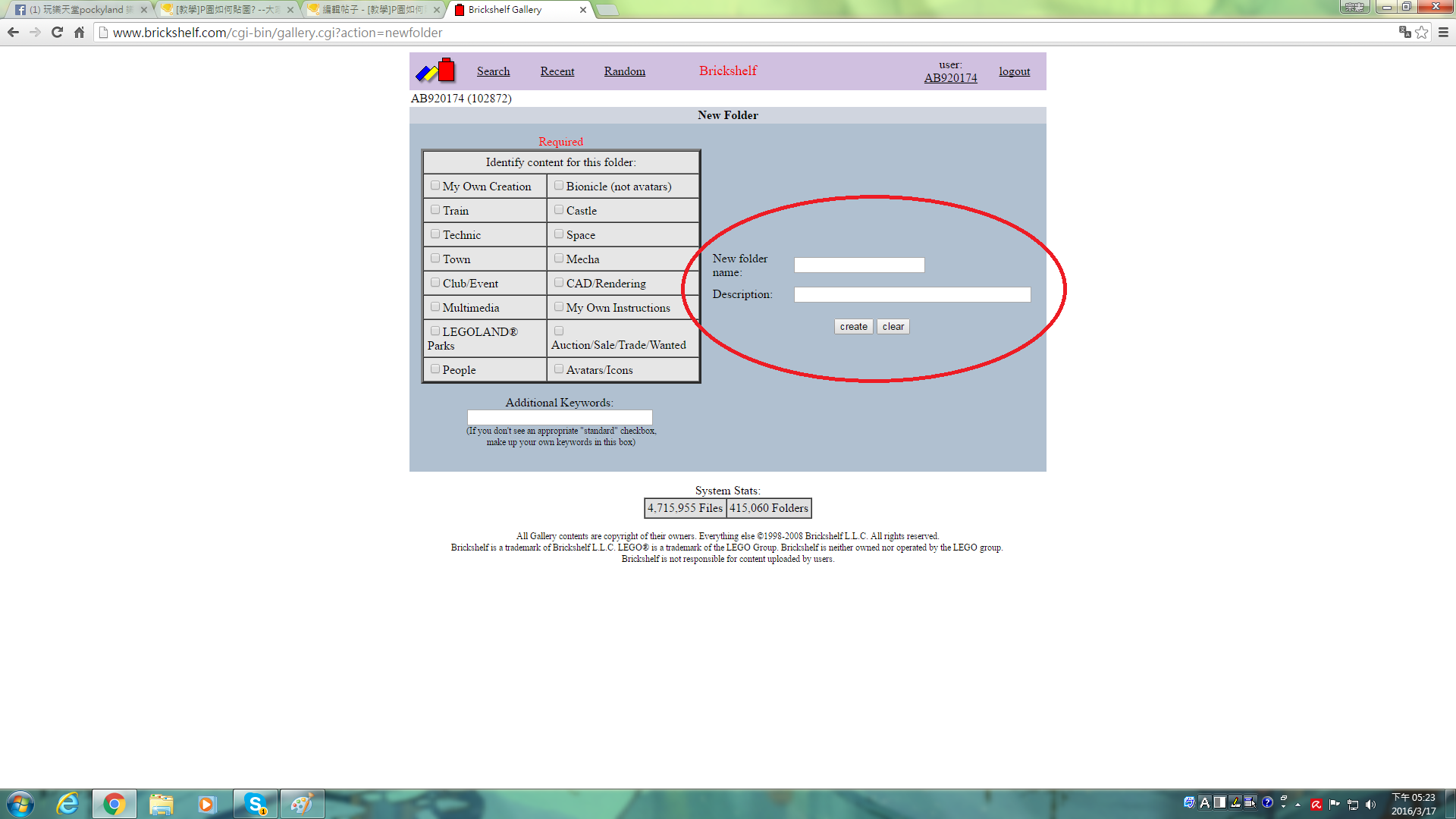The width and height of the screenshot is (1456, 819).
Task: Open Windows Start menu
Action: 20,804
